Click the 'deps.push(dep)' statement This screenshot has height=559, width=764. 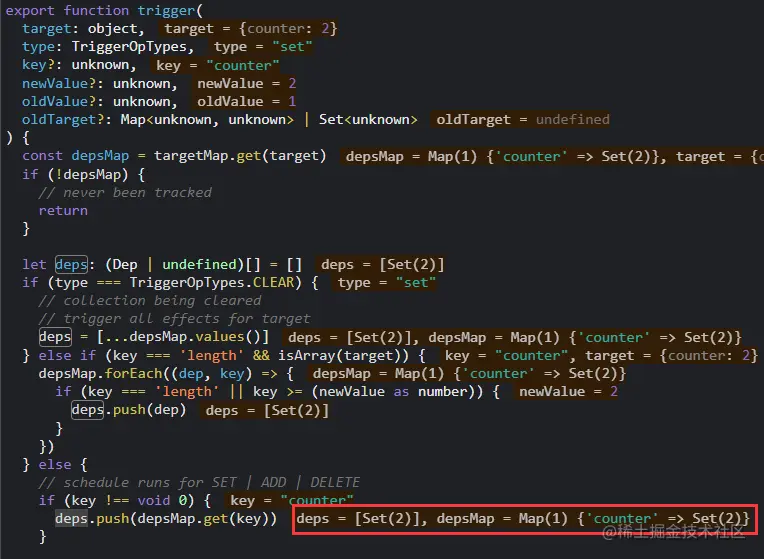(x=129, y=409)
